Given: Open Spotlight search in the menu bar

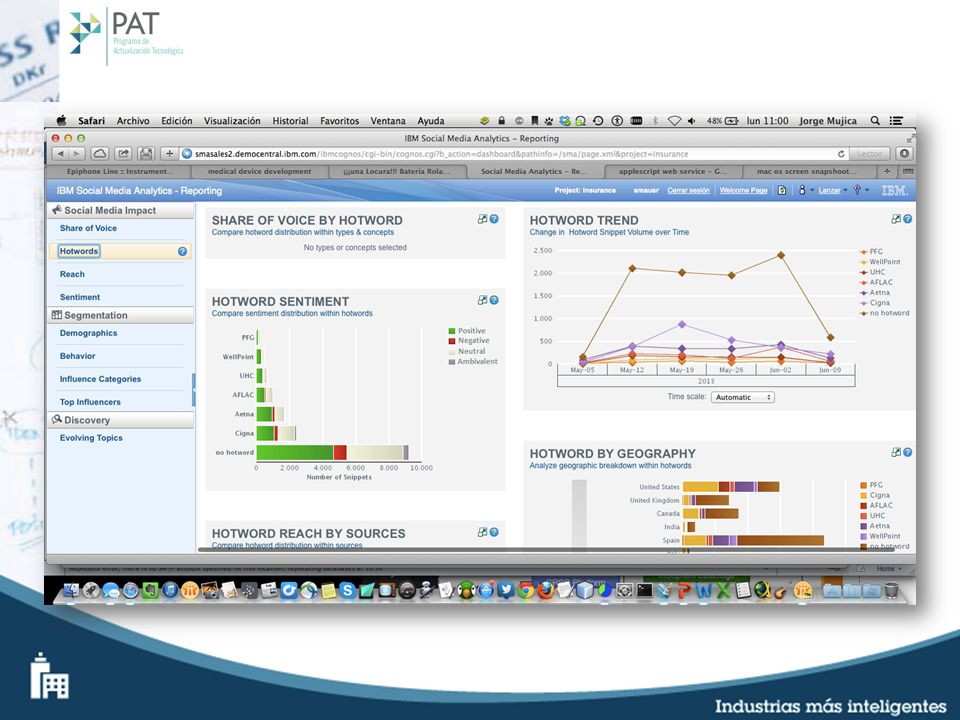Looking at the screenshot, I should 876,121.
